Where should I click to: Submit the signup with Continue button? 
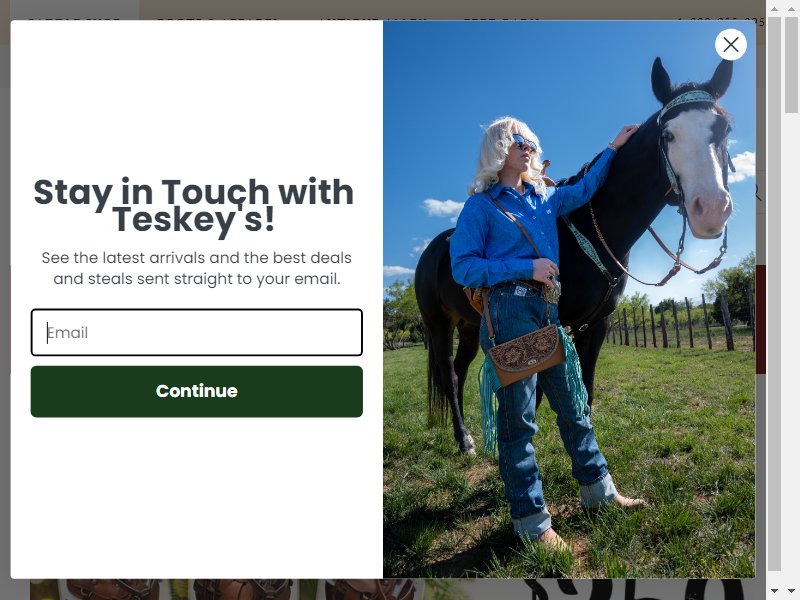(x=196, y=391)
